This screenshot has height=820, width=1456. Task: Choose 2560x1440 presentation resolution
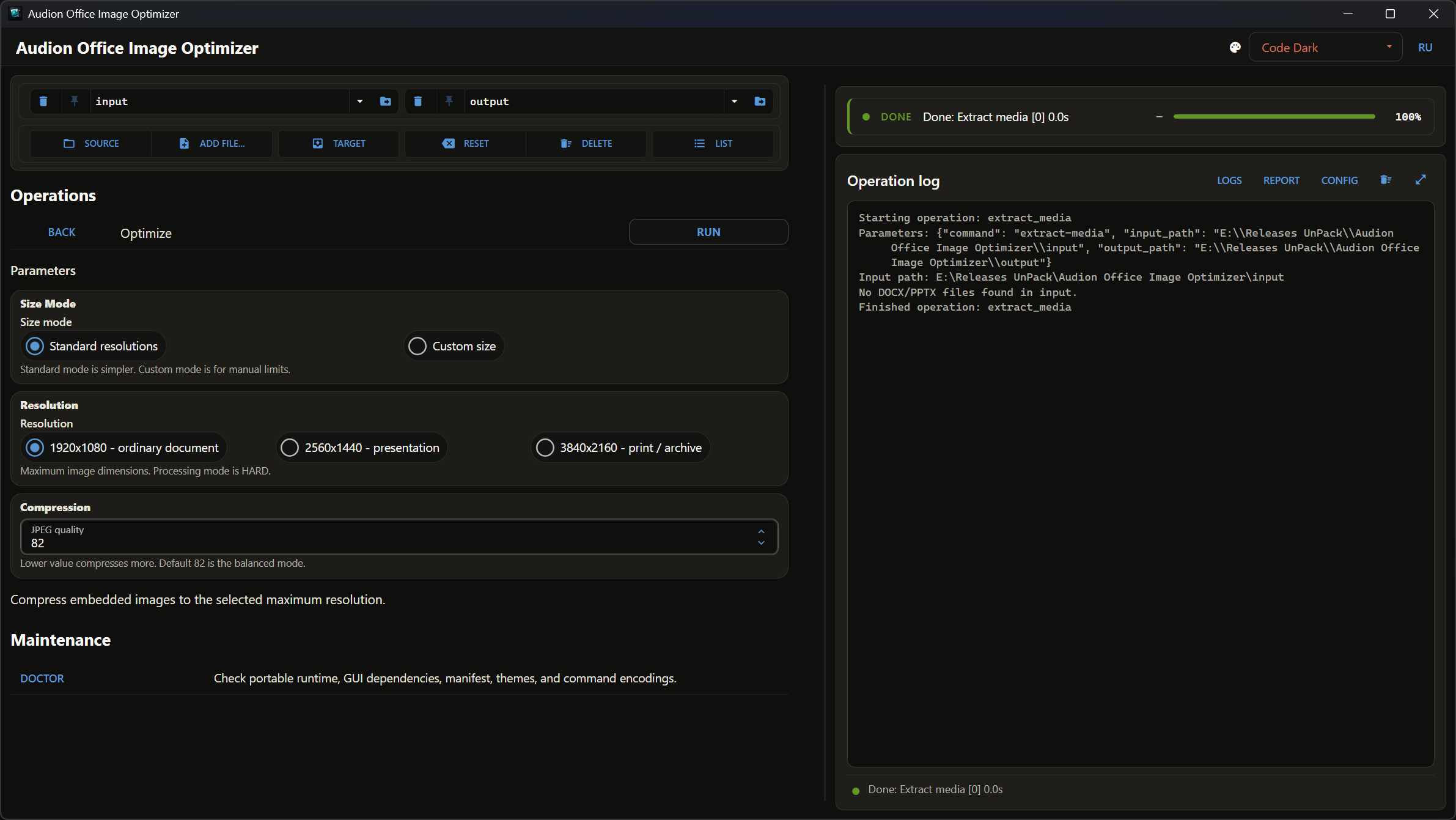[361, 448]
